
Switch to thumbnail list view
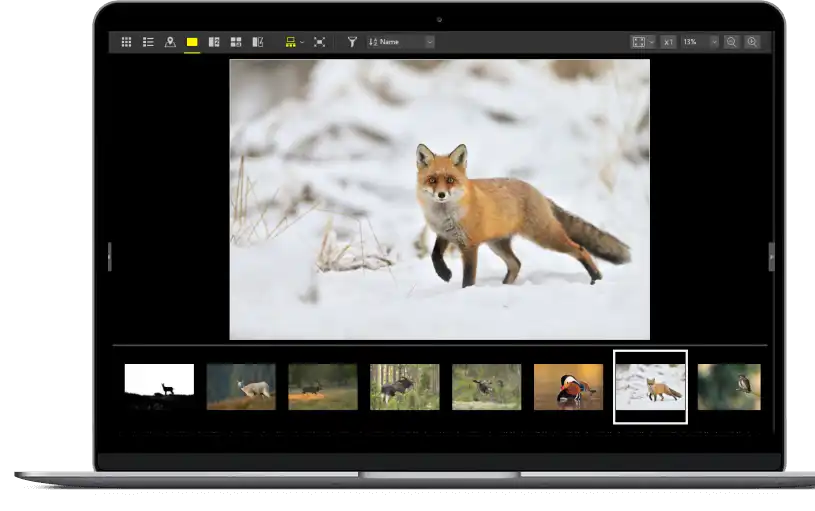click(x=148, y=42)
